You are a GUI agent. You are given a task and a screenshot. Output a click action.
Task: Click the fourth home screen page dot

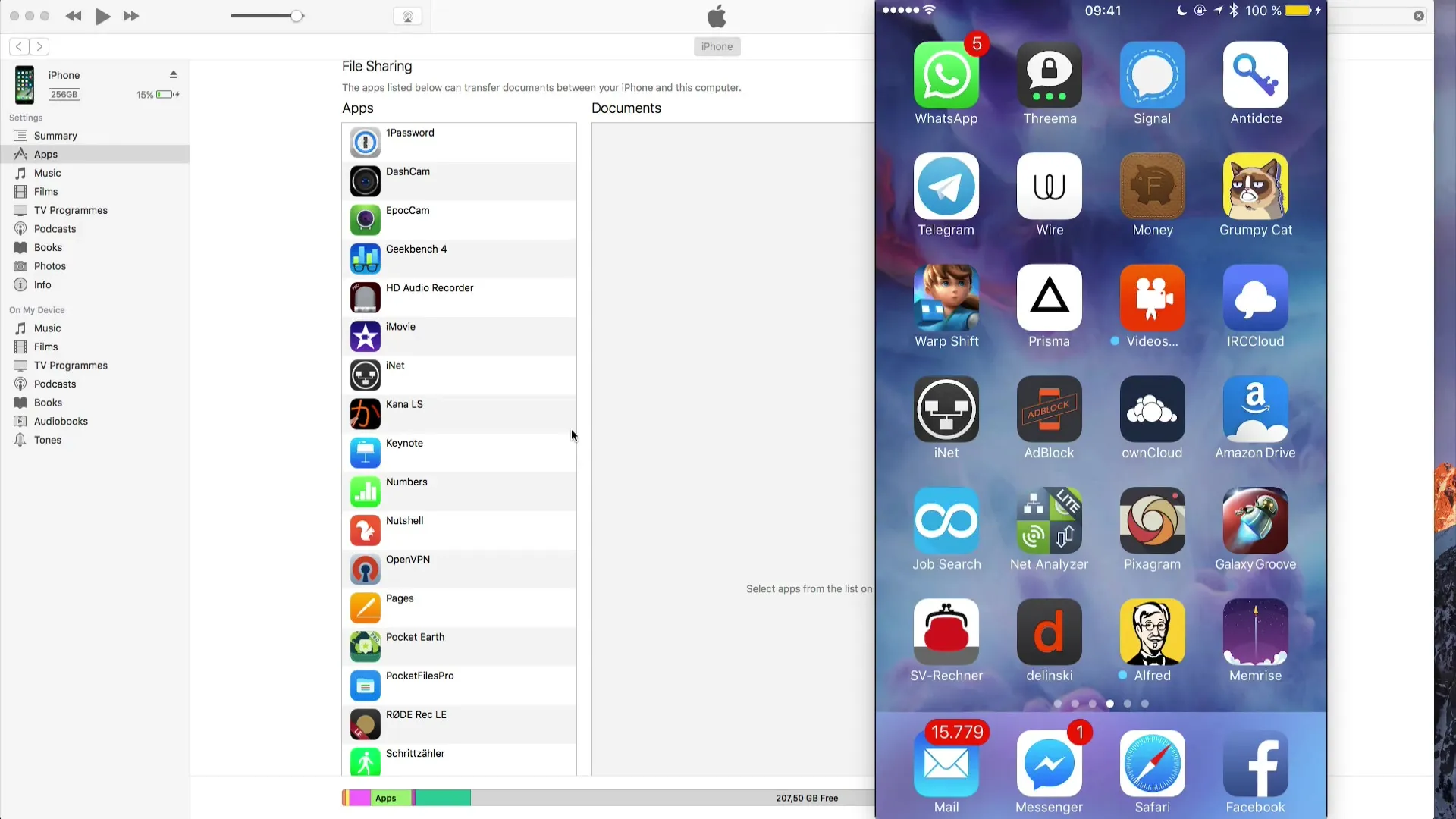[x=1109, y=704]
